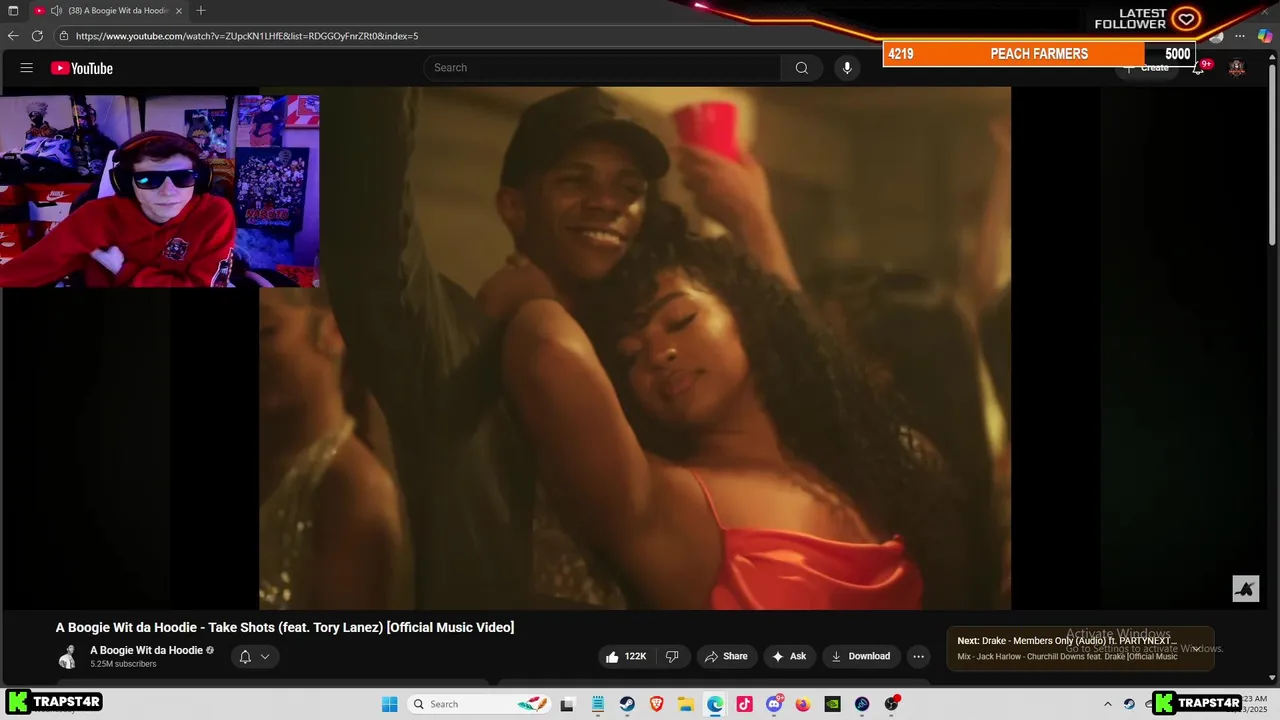The image size is (1280, 720).
Task: Open the Windows Start menu
Action: tap(389, 704)
